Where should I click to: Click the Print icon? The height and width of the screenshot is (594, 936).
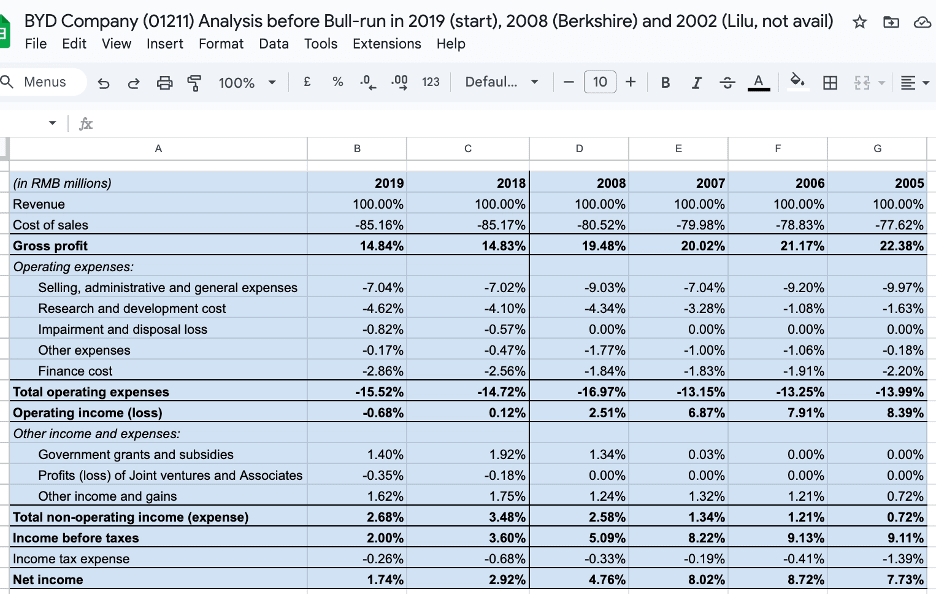[165, 82]
